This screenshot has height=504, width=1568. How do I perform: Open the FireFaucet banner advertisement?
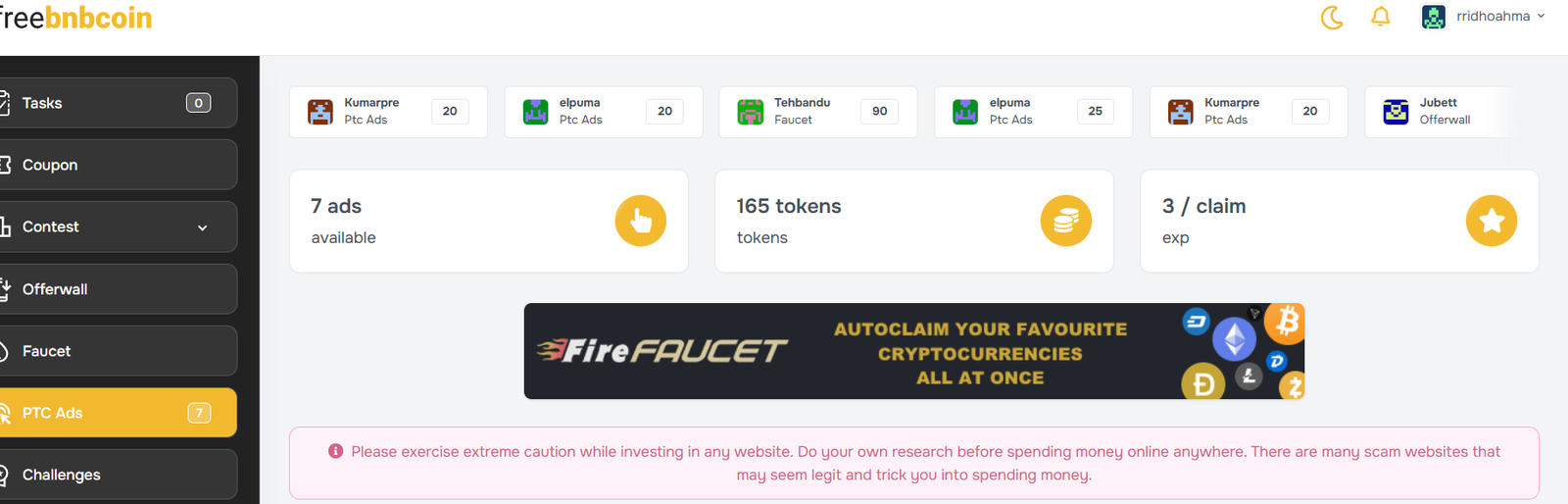[914, 351]
